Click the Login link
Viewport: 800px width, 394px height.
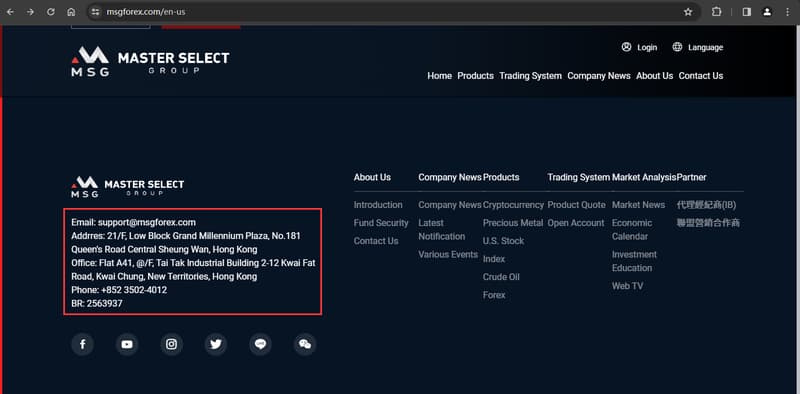click(639, 47)
